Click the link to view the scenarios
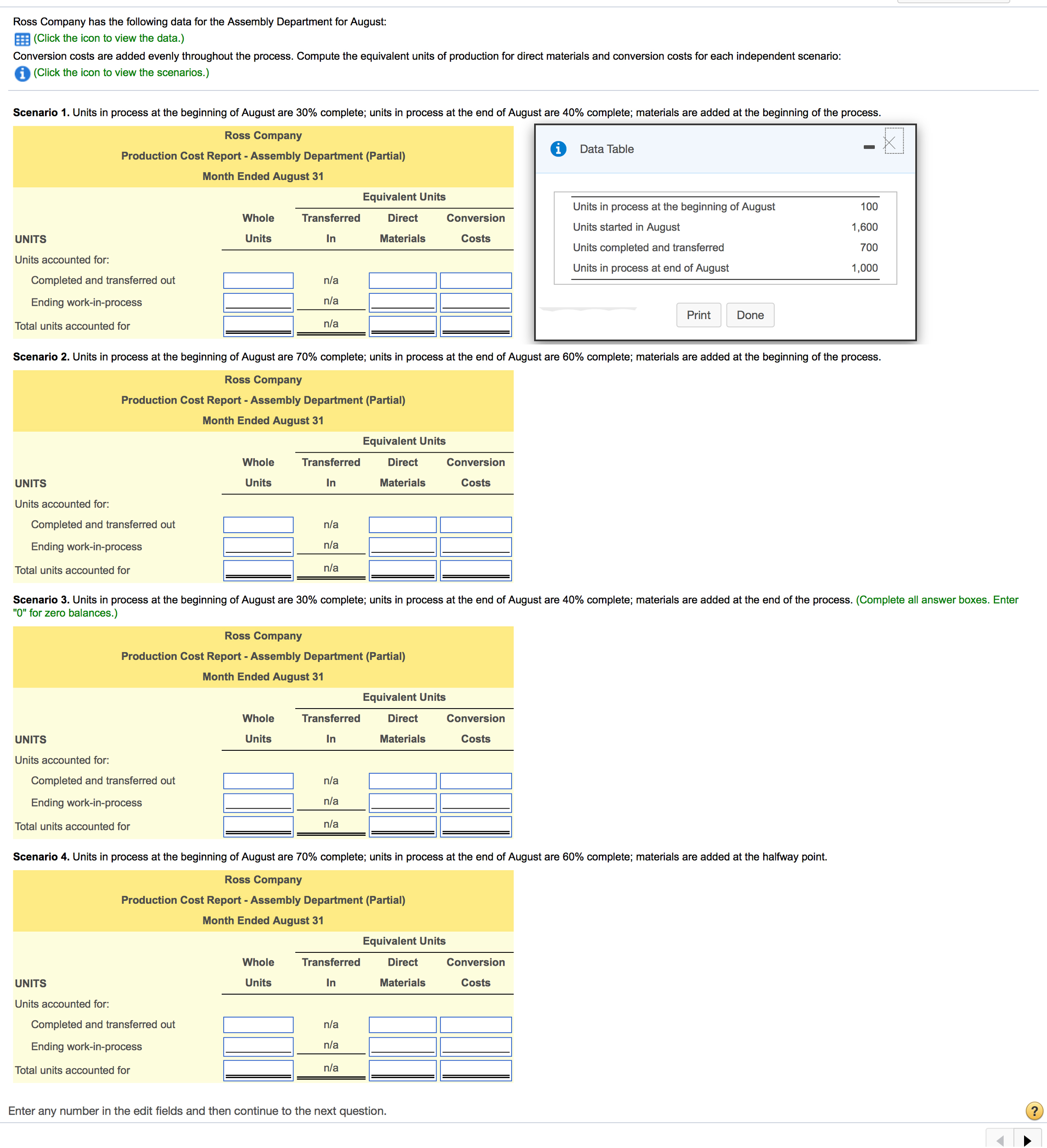1047x1148 pixels. click(121, 72)
